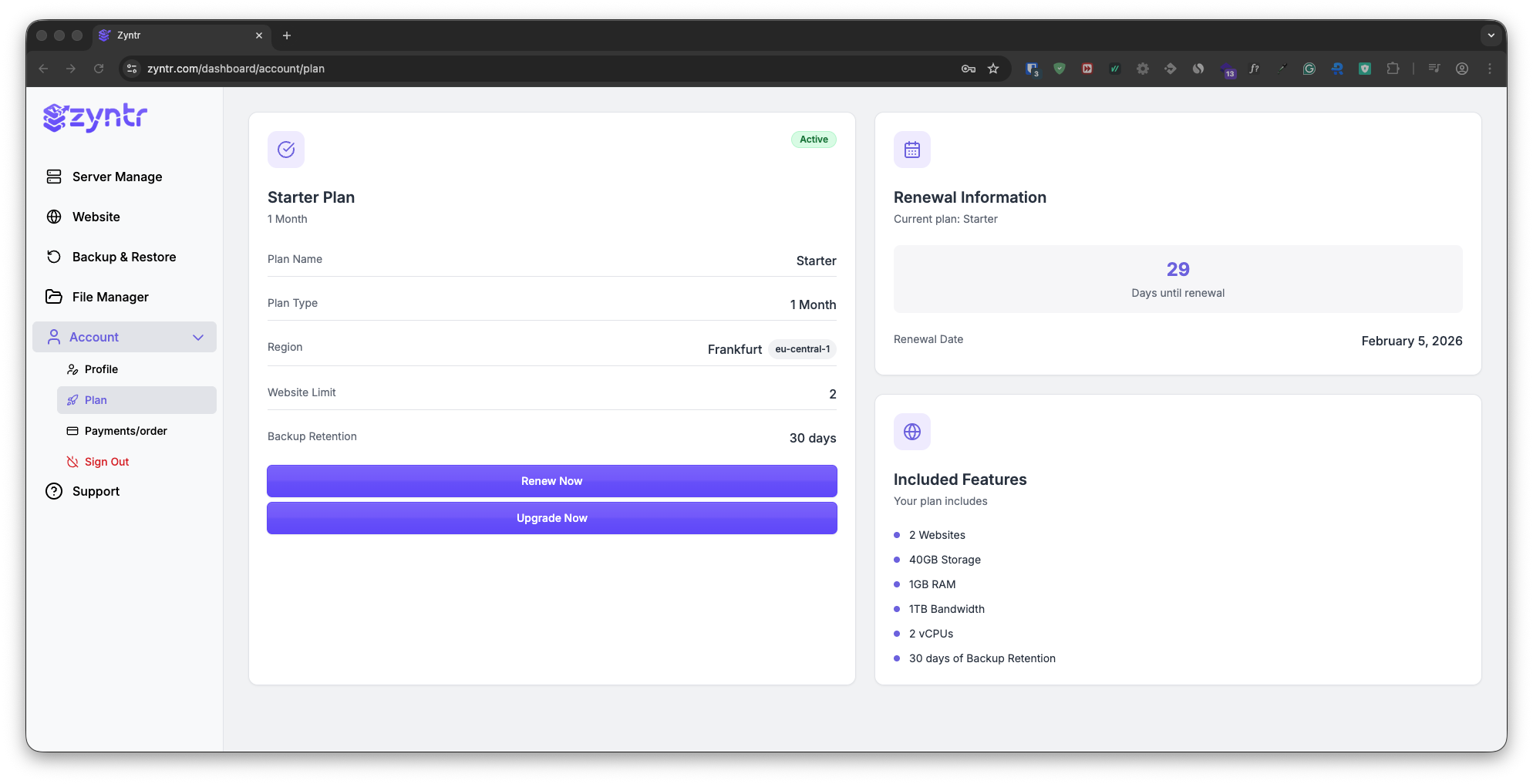The width and height of the screenshot is (1533, 784).
Task: Open the Extensions puzzle piece menu
Action: click(x=1393, y=69)
